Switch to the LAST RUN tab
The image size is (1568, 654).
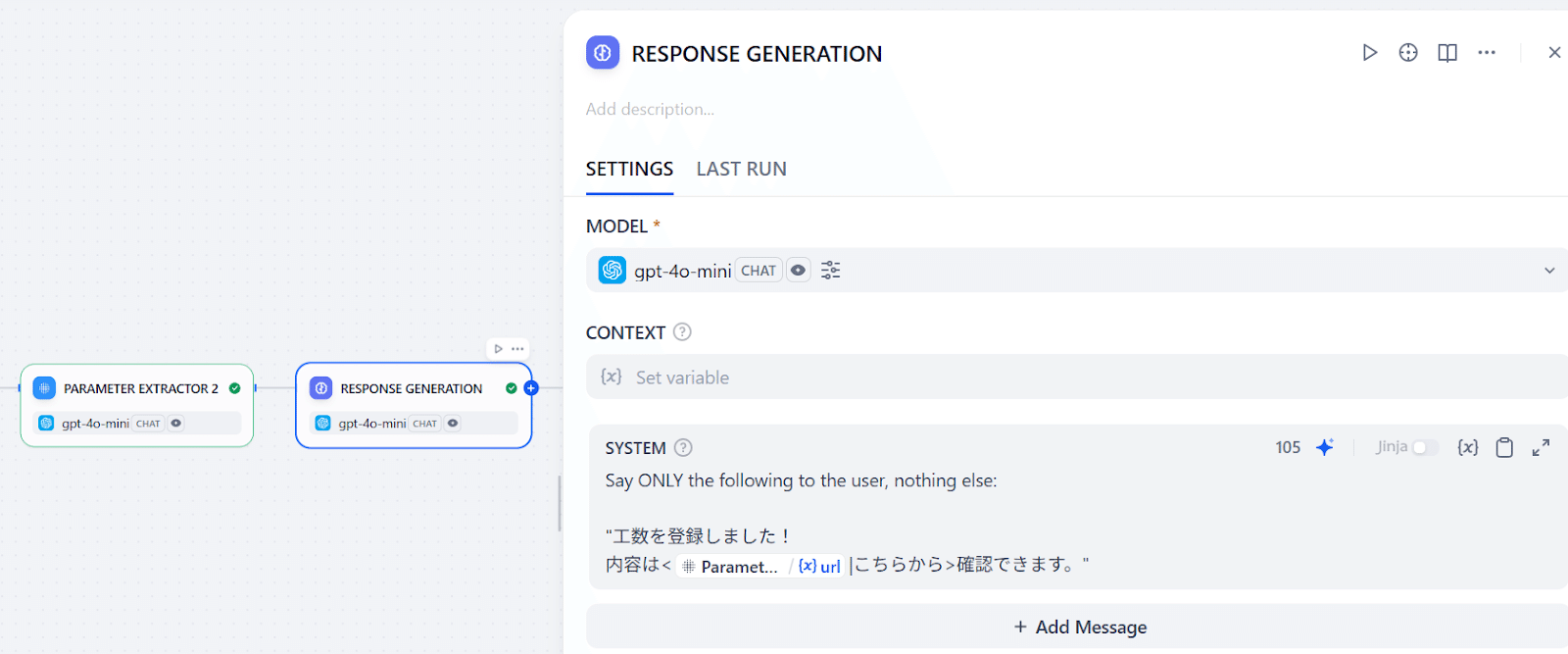click(x=741, y=169)
